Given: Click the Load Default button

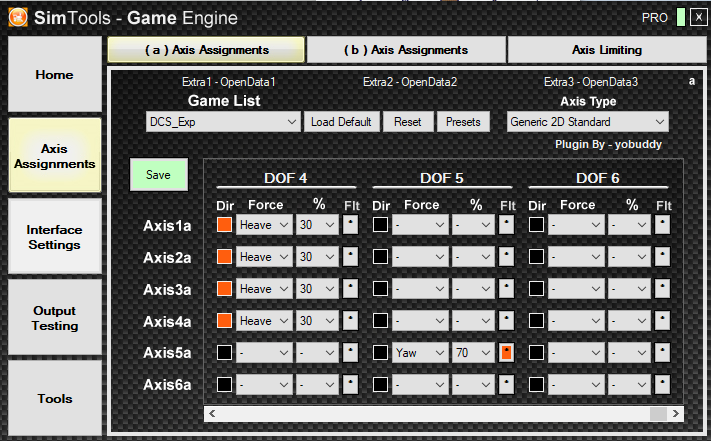Looking at the screenshot, I should (341, 122).
